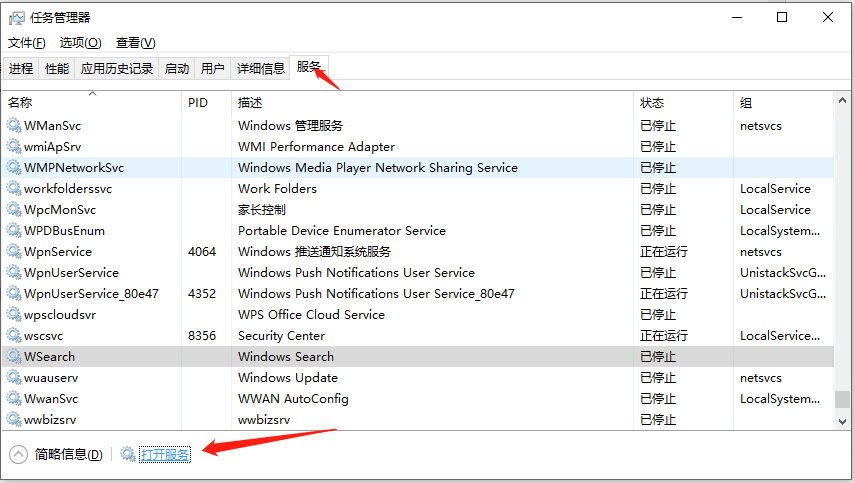
Task: Click the scrollbar up arrow in services list
Action: click(843, 100)
